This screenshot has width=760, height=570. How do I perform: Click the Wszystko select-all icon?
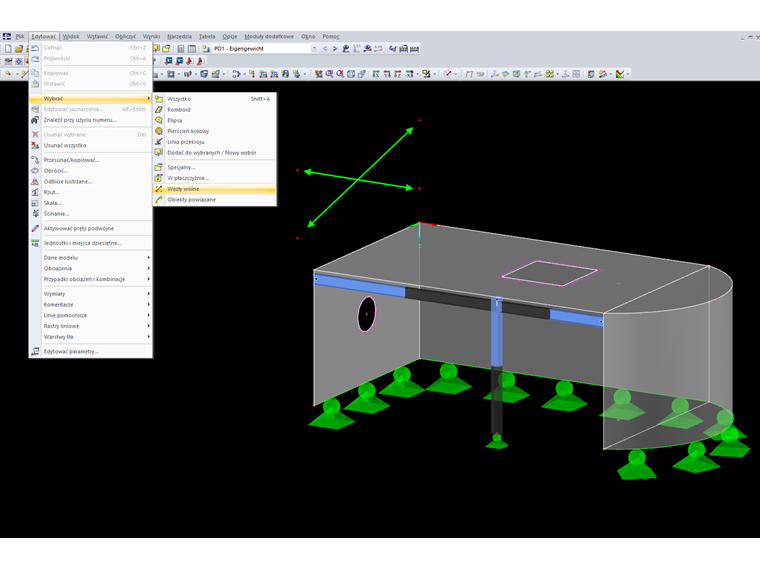[158, 99]
